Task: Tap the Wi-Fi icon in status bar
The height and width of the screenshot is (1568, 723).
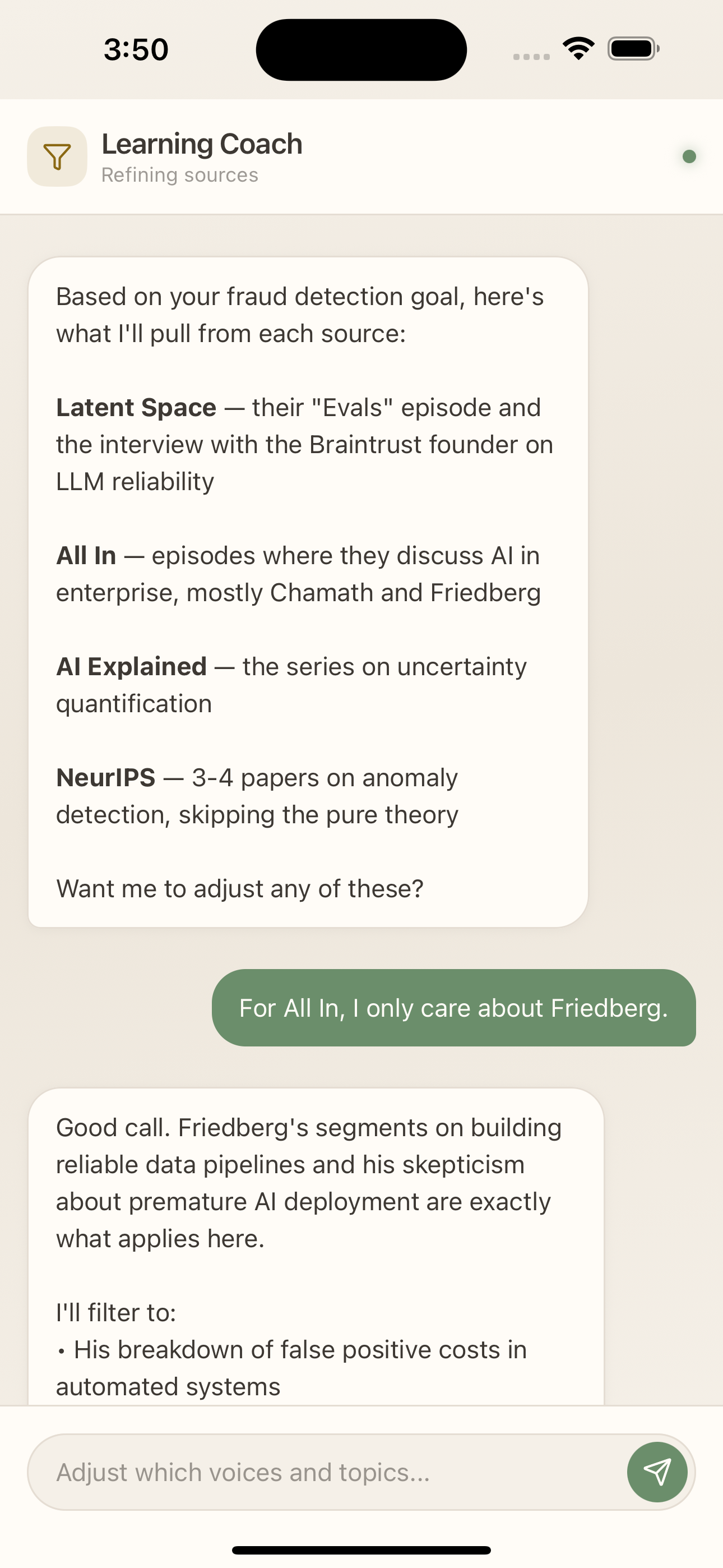Action: coord(579,49)
